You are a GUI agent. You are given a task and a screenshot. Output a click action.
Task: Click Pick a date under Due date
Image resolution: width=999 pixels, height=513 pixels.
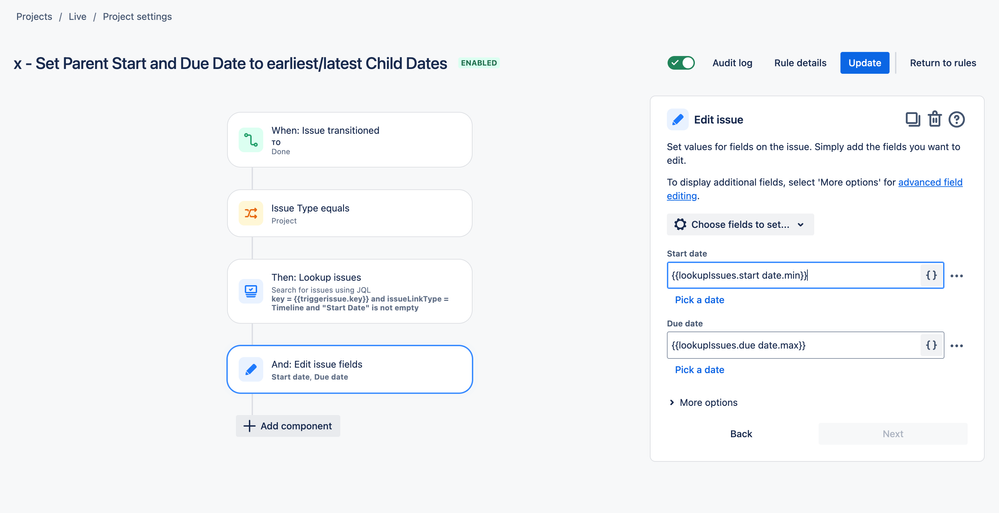click(x=700, y=370)
